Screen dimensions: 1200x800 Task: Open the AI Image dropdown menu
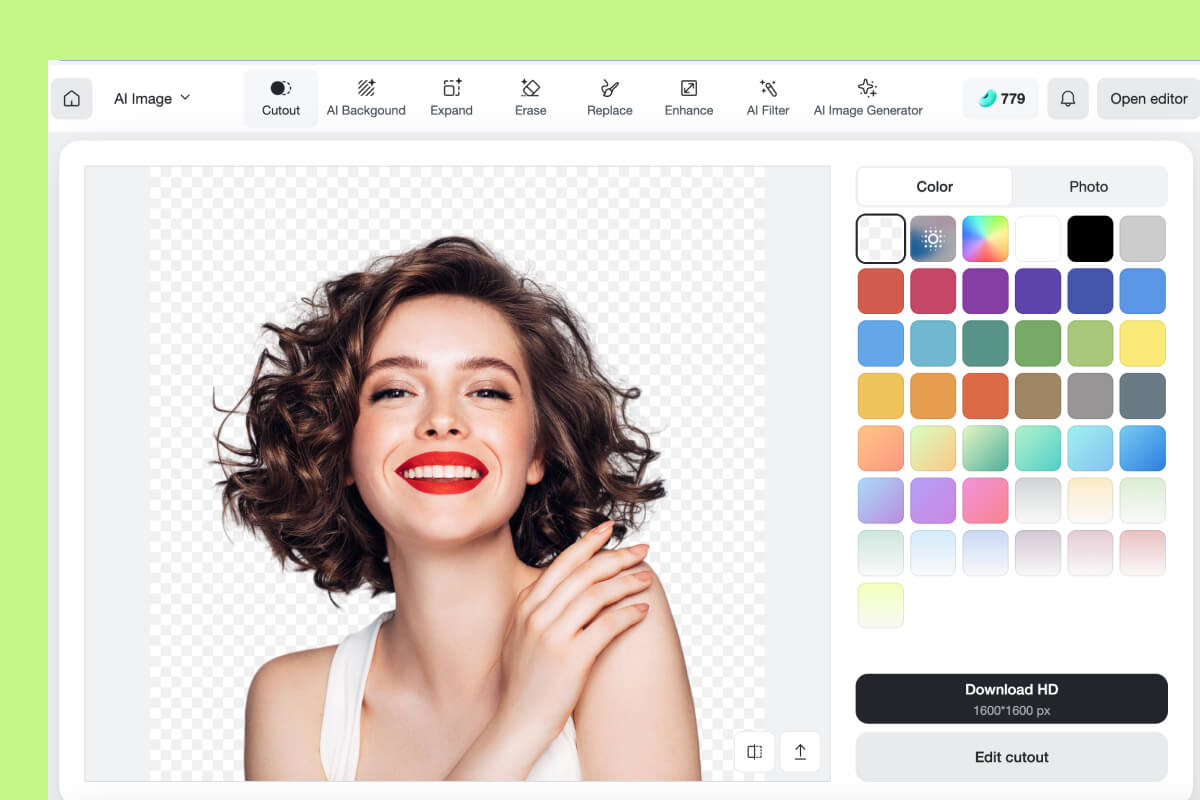[x=152, y=99]
